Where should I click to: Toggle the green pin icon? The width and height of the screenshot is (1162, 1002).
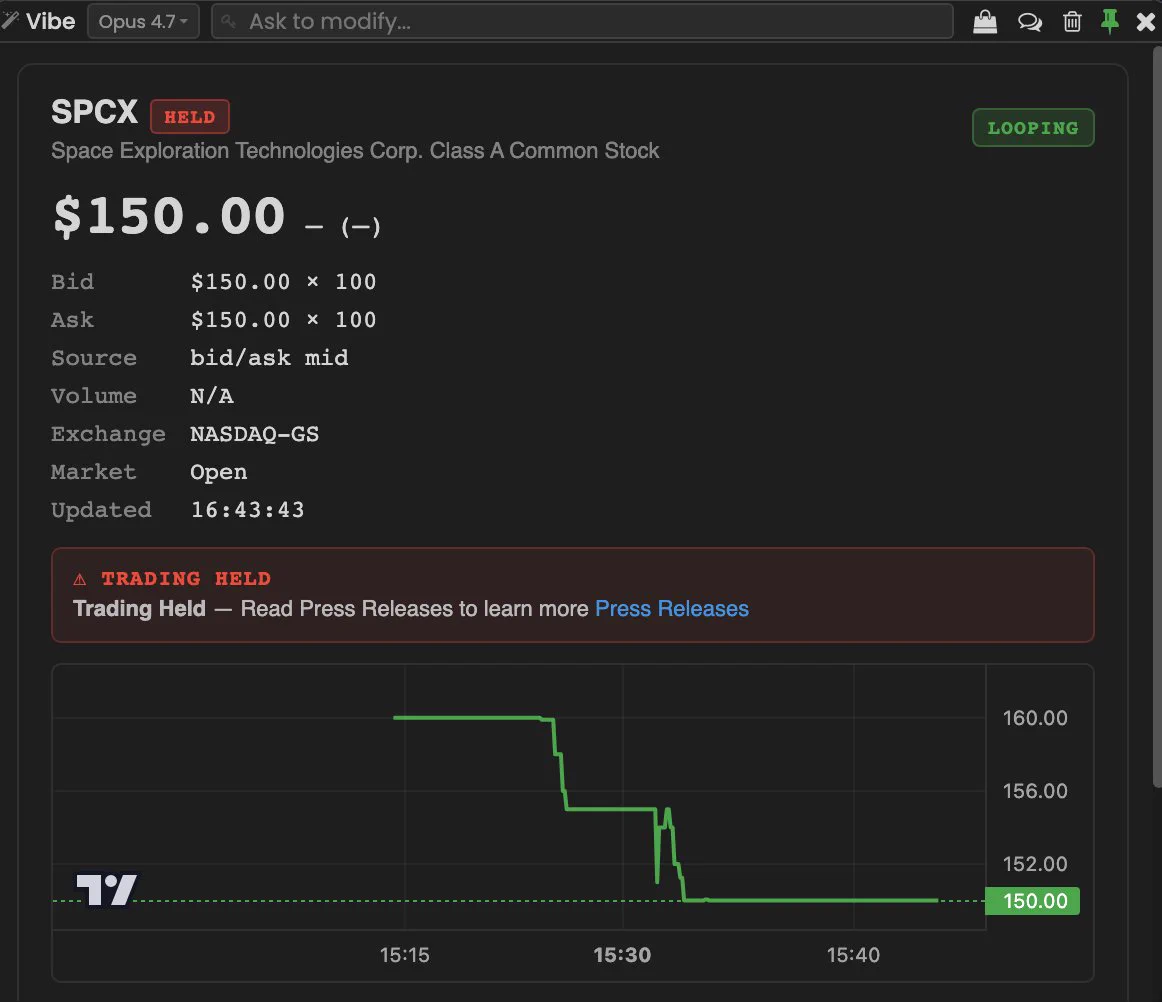1109,21
